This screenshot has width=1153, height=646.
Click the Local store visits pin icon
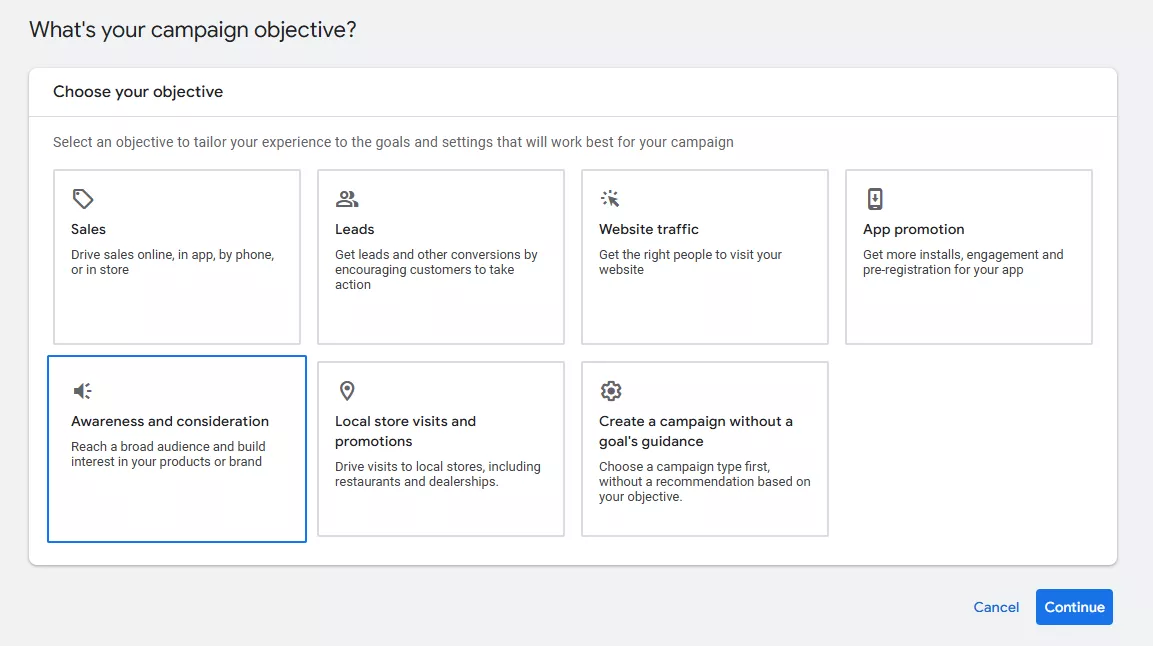pos(347,391)
